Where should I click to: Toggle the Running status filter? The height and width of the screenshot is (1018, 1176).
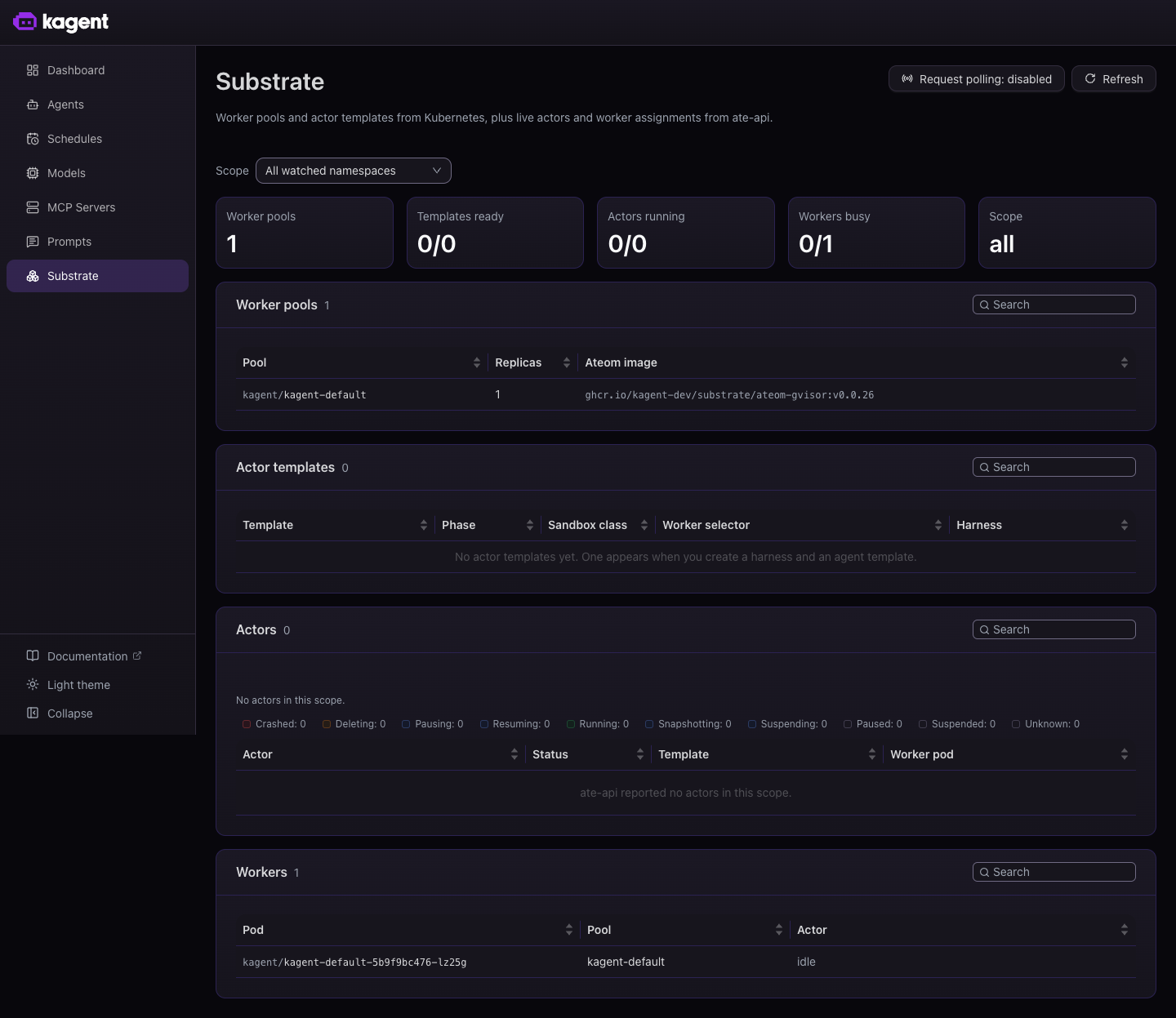coord(598,724)
